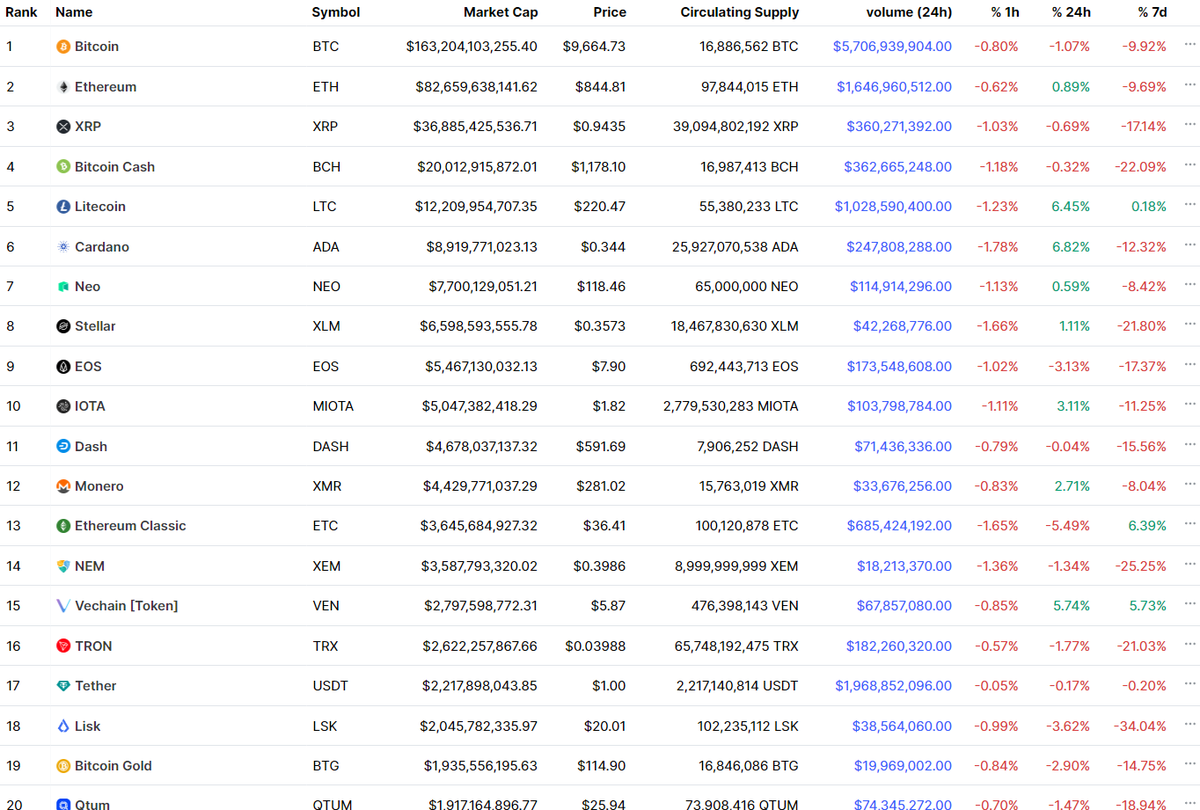Viewport: 1200px width, 810px height.
Task: Sort by Circulating Supply header
Action: pyautogui.click(x=740, y=12)
